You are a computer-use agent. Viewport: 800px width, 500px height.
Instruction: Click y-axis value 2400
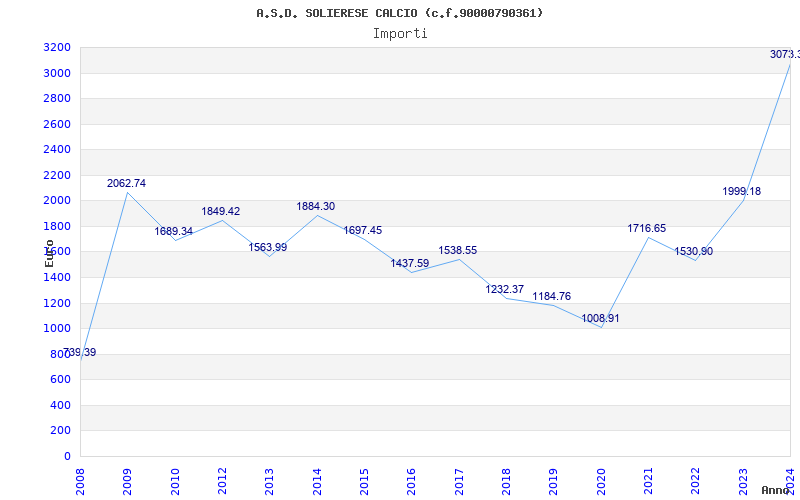[x=57, y=149]
